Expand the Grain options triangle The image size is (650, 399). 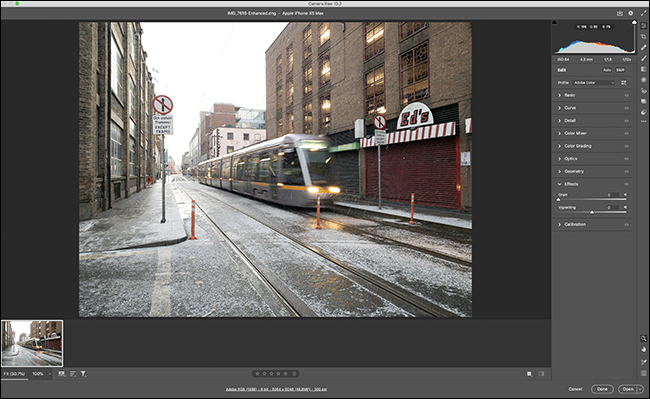tap(626, 195)
